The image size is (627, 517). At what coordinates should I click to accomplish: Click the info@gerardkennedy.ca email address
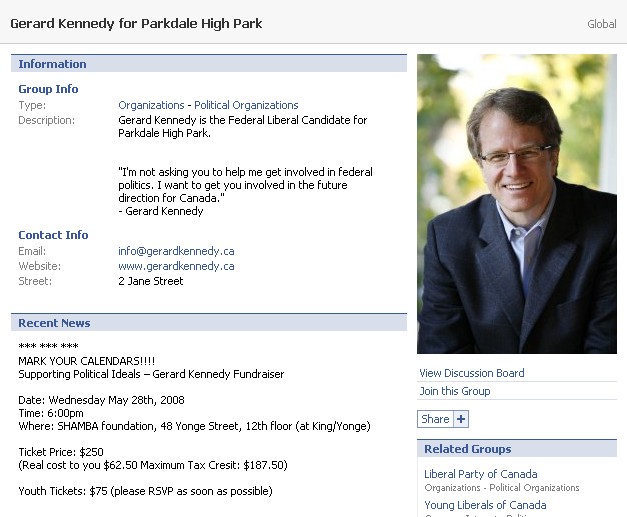176,251
